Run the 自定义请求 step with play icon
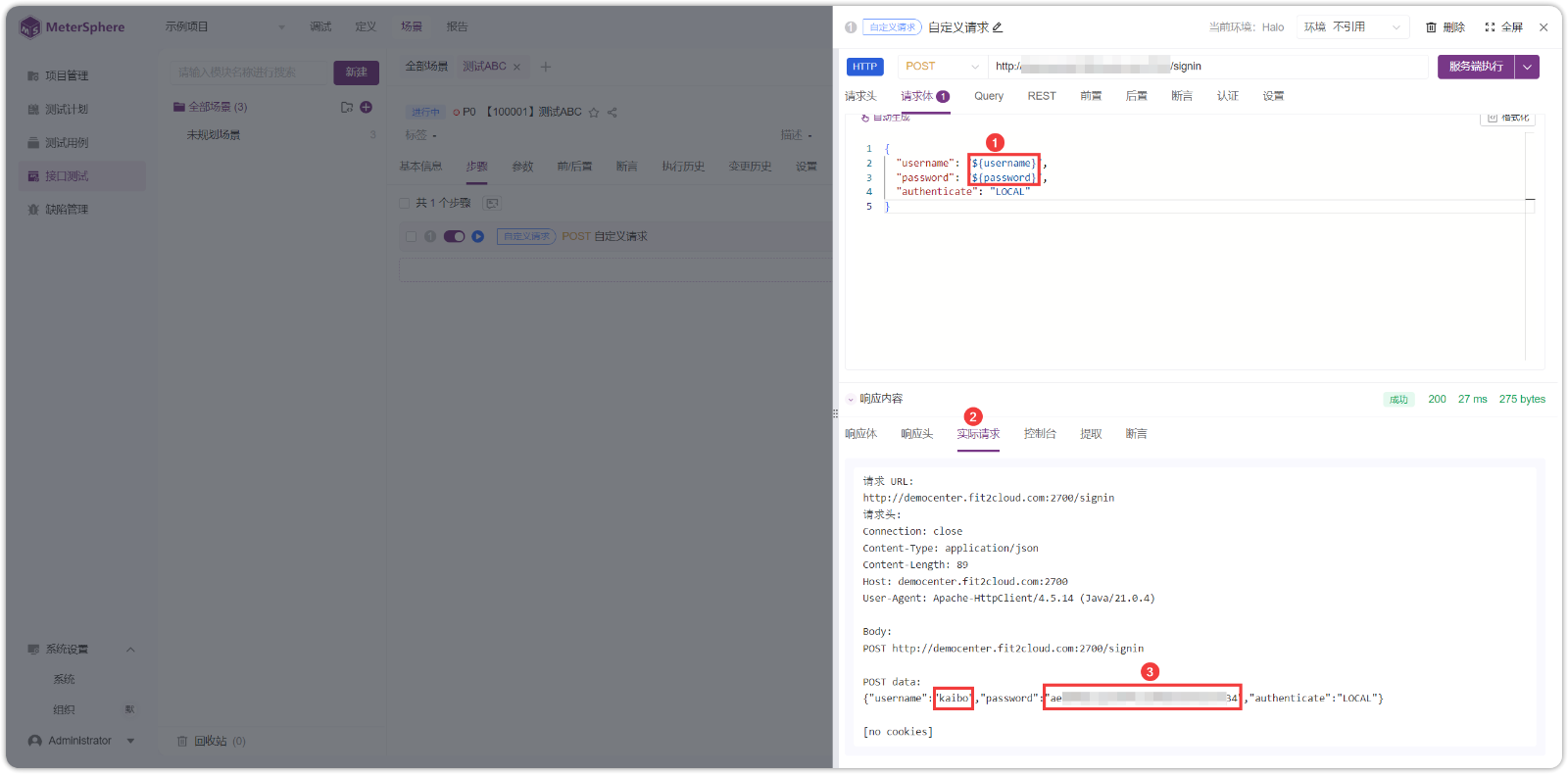This screenshot has width=1568, height=774. [478, 236]
